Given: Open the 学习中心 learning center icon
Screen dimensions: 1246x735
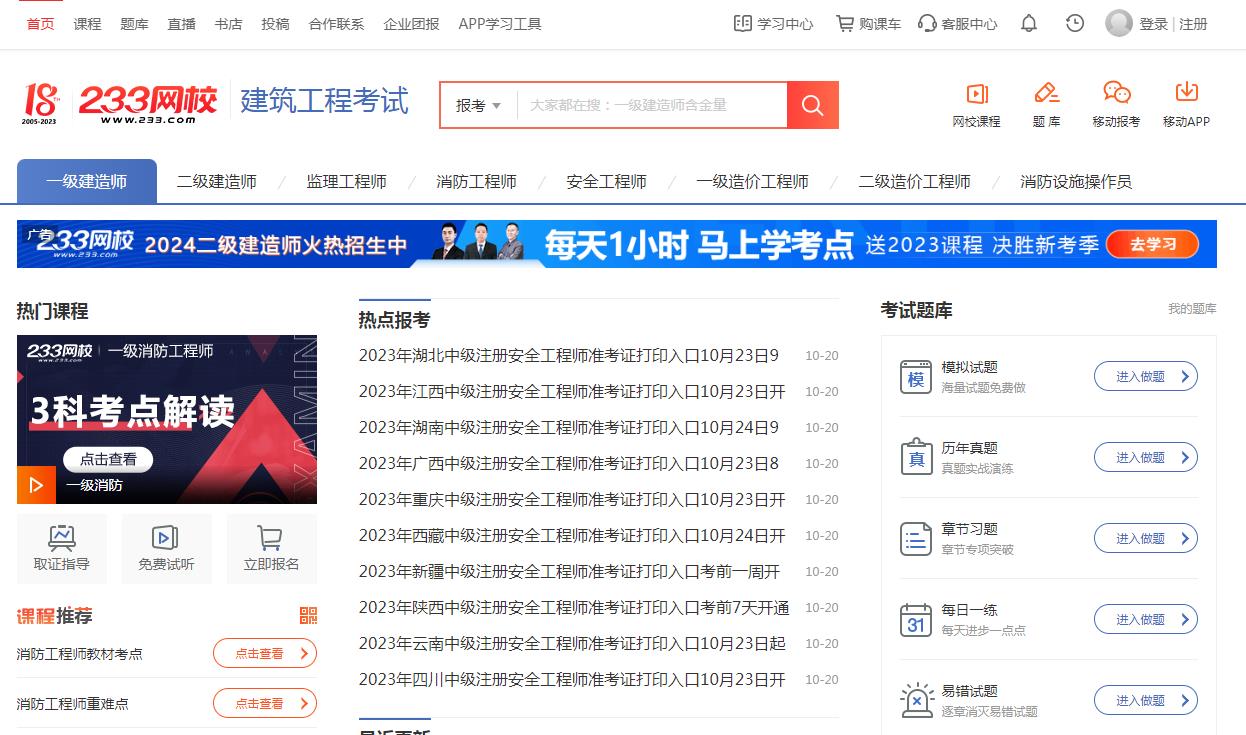Looking at the screenshot, I should tap(742, 23).
